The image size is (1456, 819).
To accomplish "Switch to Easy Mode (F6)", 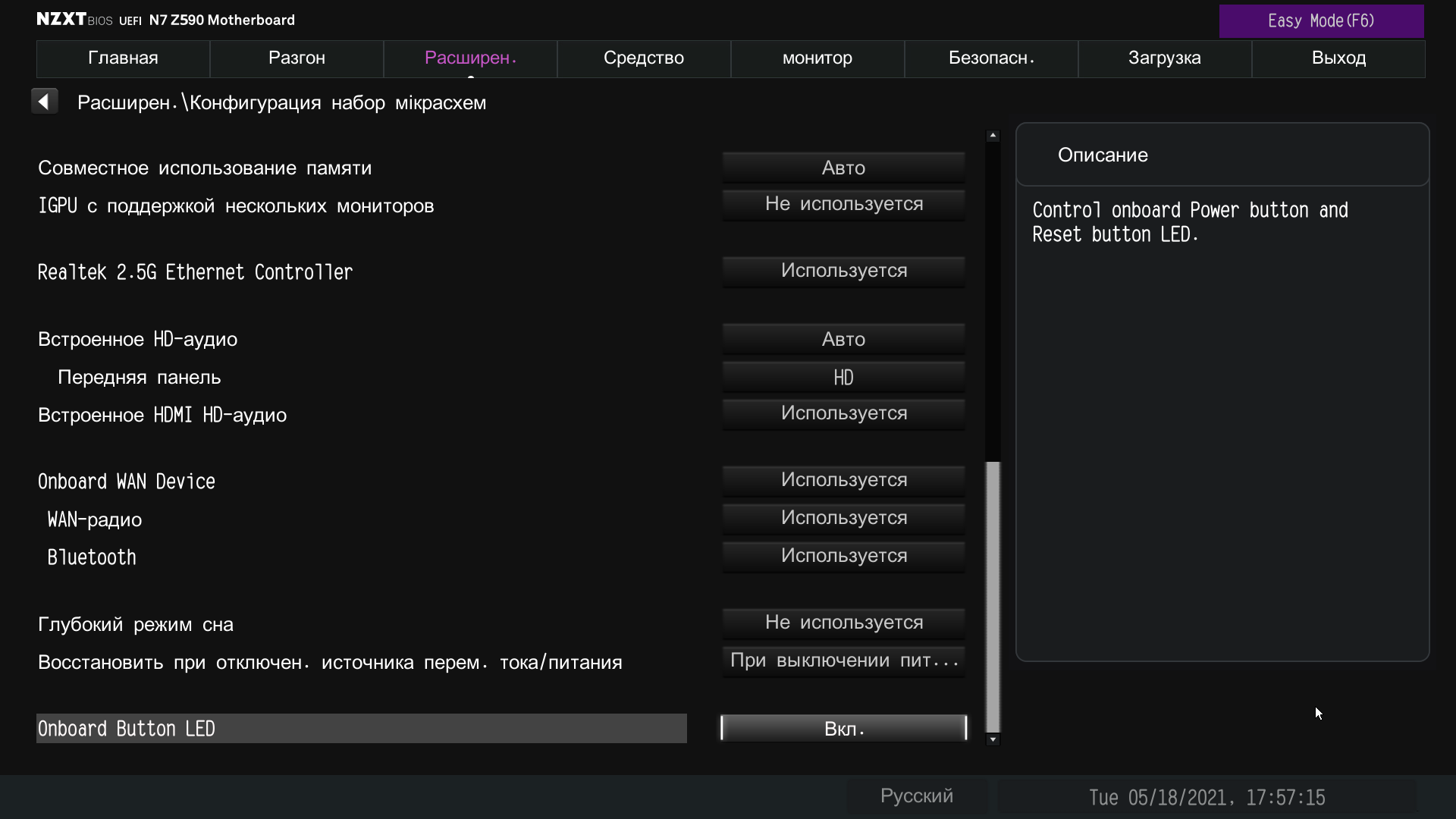I will point(1321,21).
